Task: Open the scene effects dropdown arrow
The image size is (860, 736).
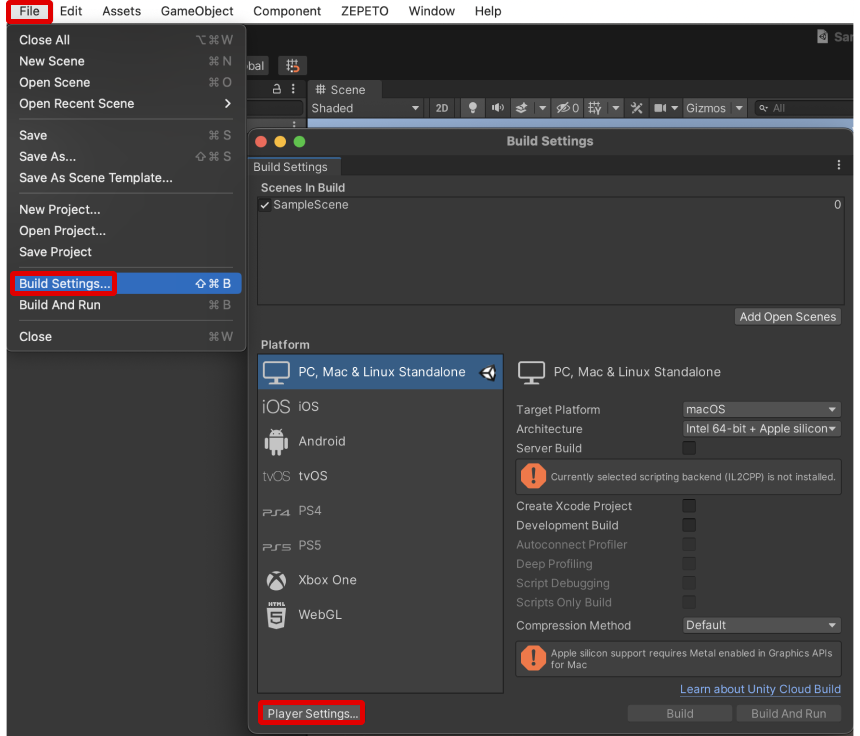Action: pyautogui.click(x=542, y=108)
